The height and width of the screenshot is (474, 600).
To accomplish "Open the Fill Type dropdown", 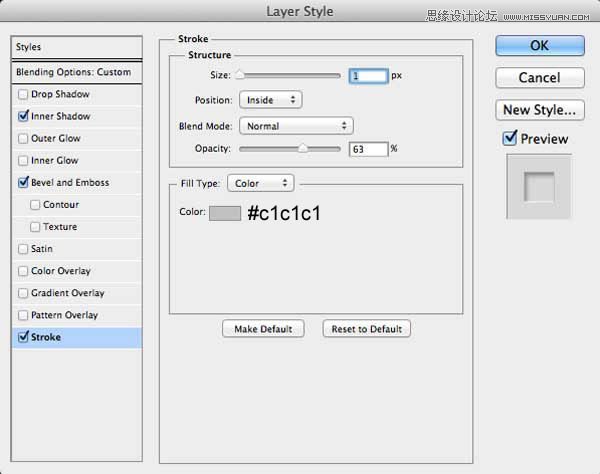I will [x=260, y=183].
